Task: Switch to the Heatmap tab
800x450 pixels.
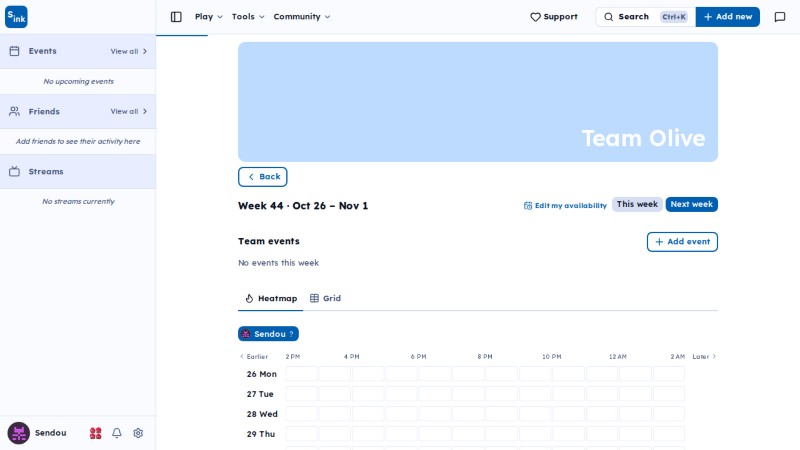Action: (x=271, y=298)
